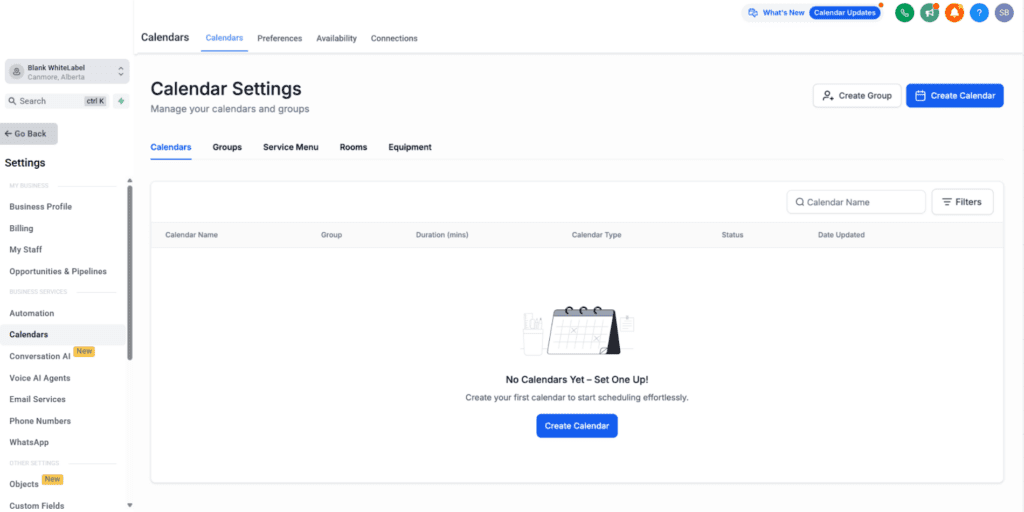Select the Calendars sub-tab under Calendar Settings
1024x512 pixels.
click(x=171, y=148)
